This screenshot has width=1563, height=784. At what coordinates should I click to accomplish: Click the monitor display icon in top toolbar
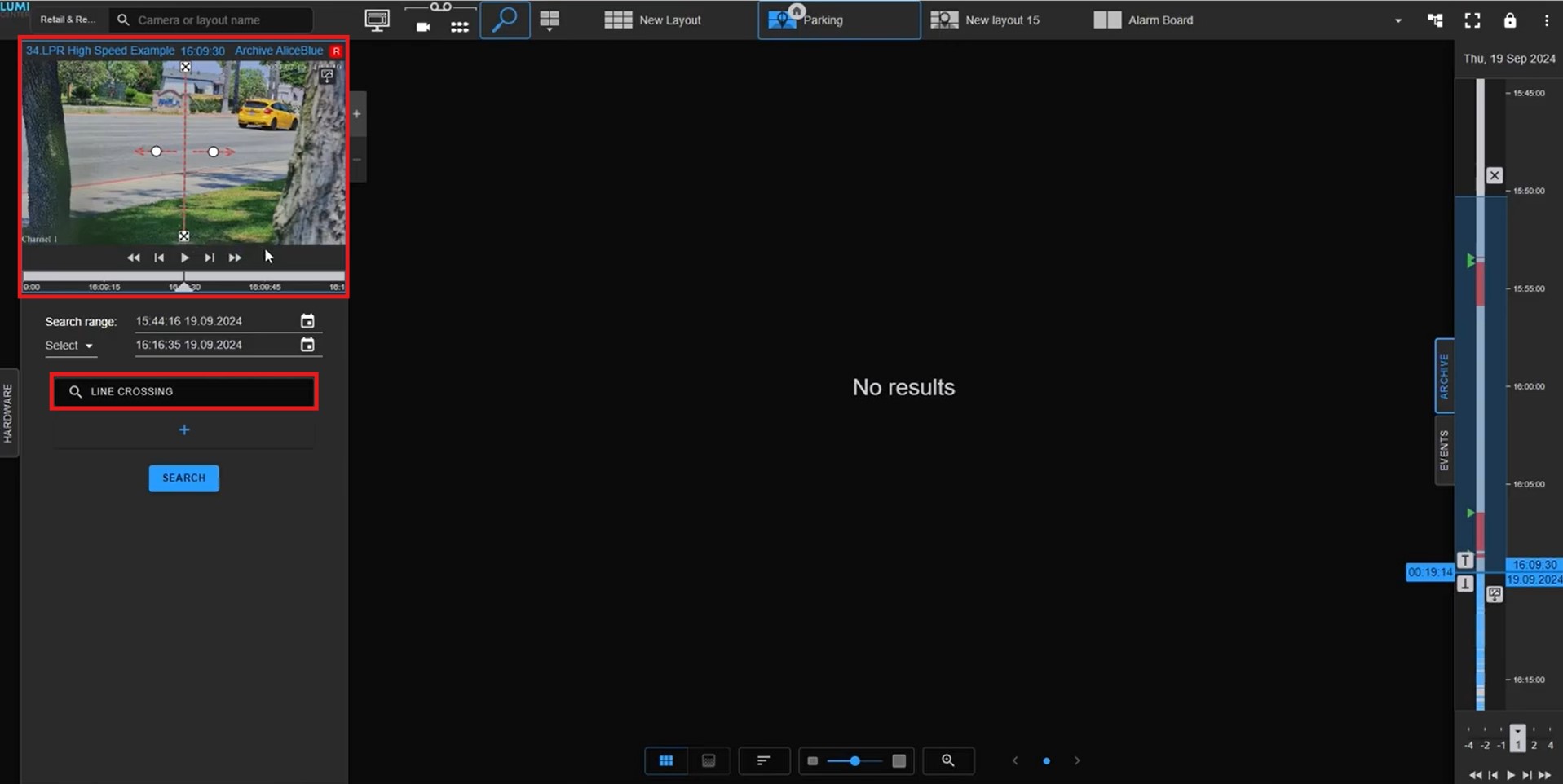coord(377,20)
